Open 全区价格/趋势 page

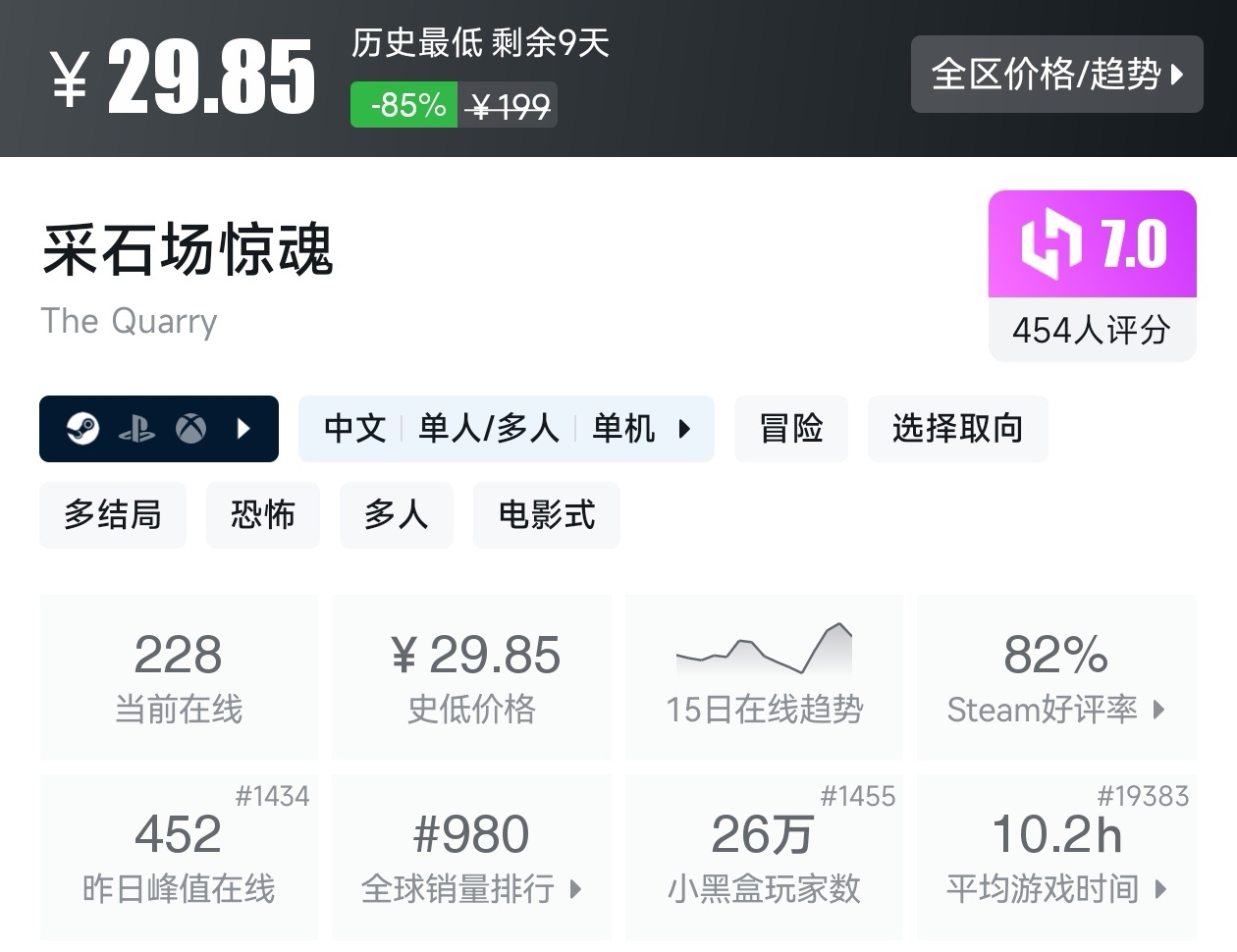coord(1057,75)
